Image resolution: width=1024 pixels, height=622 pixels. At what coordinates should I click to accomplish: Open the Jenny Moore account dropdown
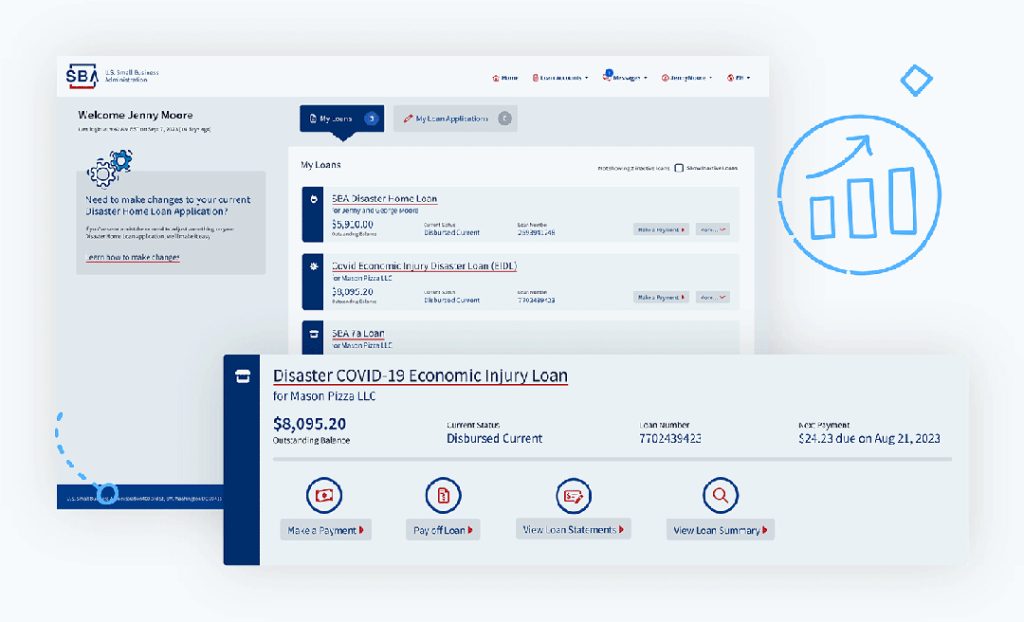pyautogui.click(x=686, y=78)
